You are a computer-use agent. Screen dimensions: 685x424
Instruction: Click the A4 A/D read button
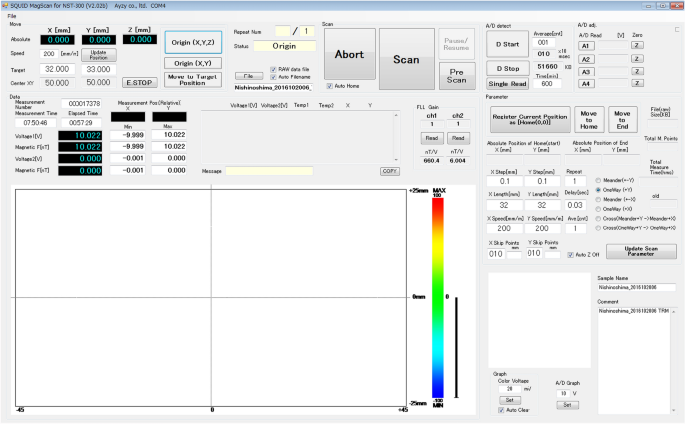tap(586, 83)
